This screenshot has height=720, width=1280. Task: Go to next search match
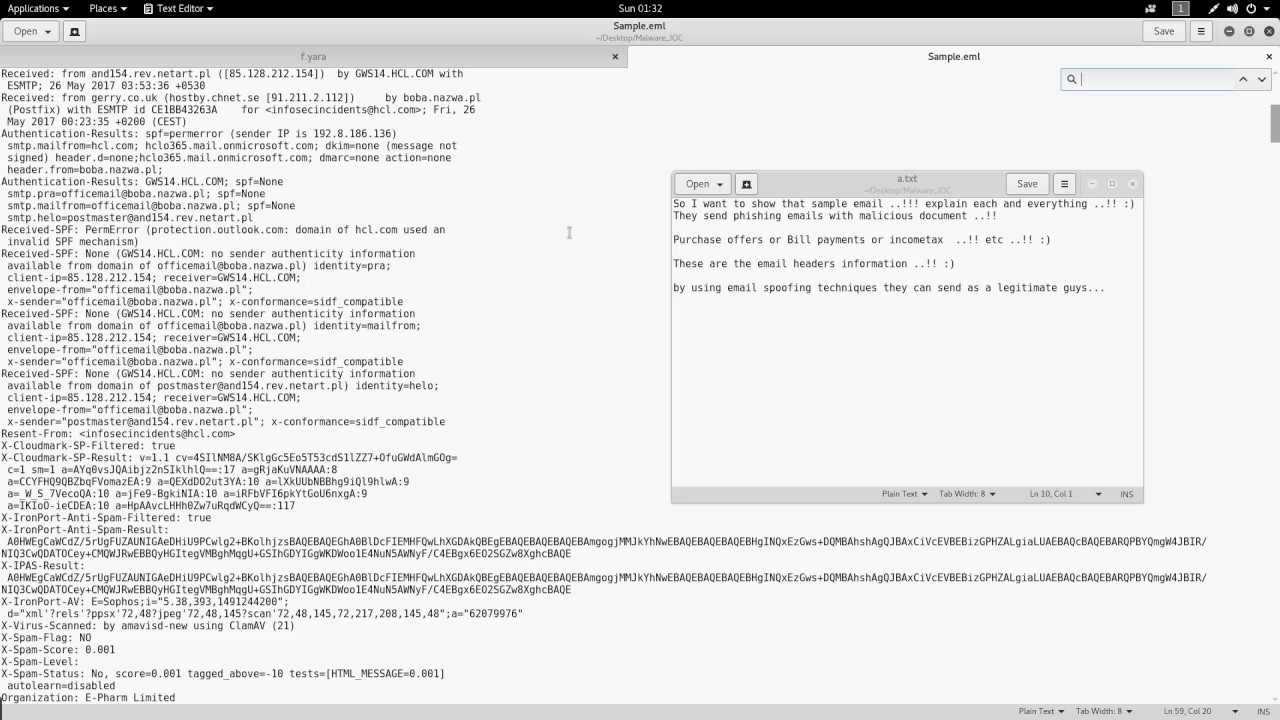1262,79
